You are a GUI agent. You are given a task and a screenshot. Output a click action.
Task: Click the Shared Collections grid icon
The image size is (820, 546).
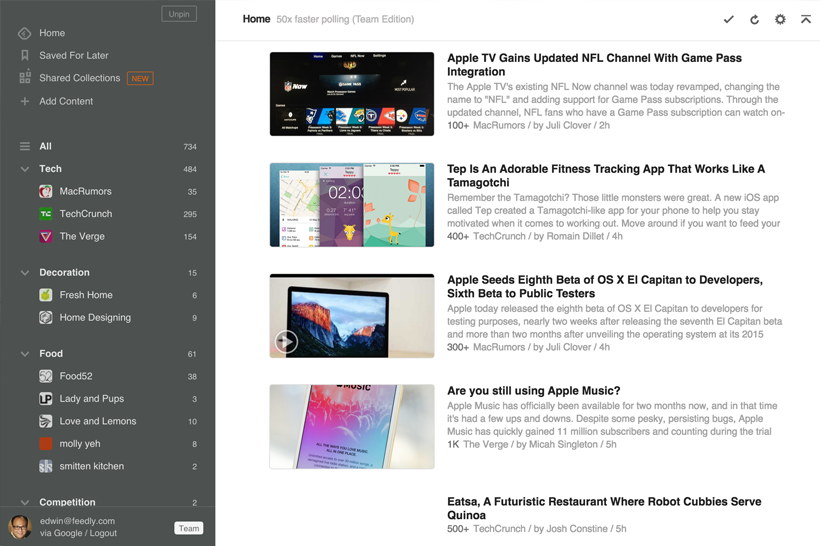coord(25,78)
